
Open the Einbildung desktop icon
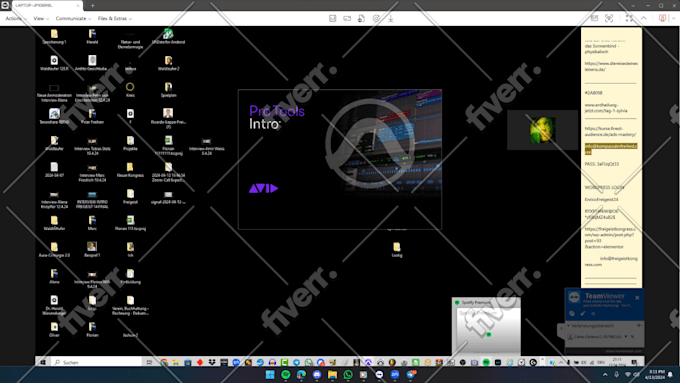(x=130, y=276)
